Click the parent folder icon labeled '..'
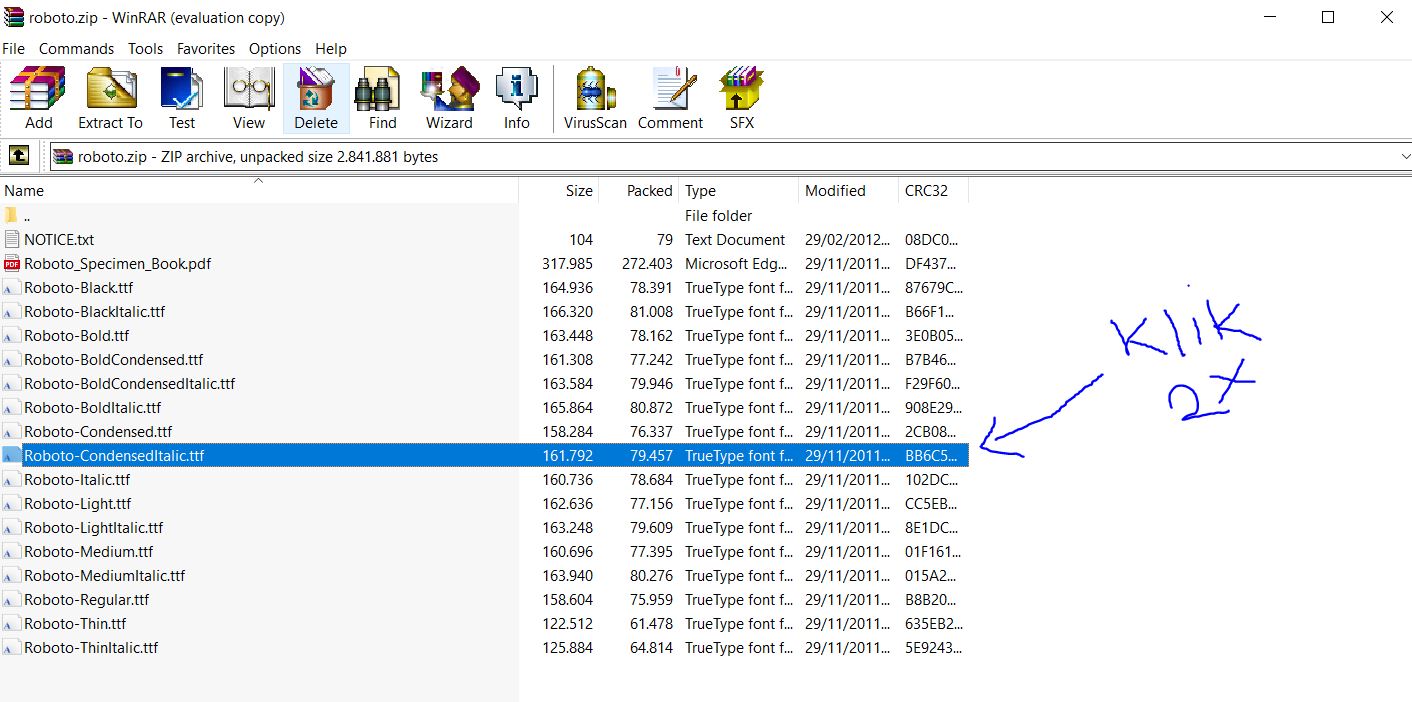The image size is (1412, 702). click(x=12, y=216)
